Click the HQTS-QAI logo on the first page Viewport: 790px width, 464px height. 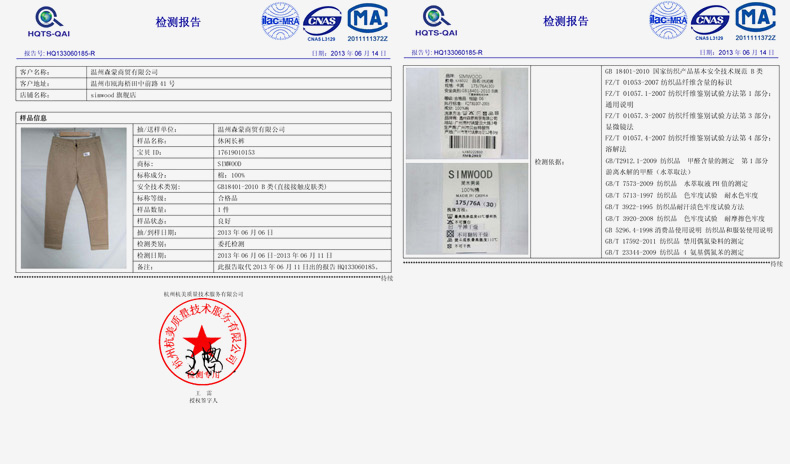49,22
